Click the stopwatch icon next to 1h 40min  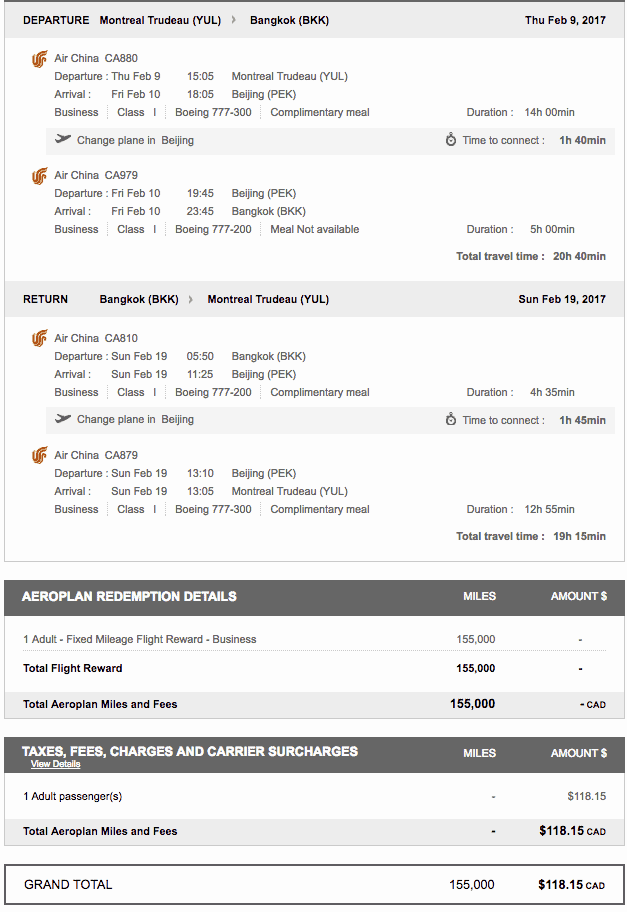(451, 140)
